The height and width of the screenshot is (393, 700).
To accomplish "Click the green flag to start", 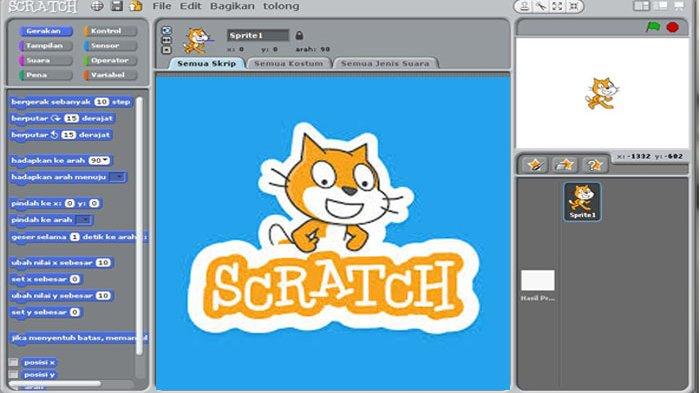I will (653, 27).
